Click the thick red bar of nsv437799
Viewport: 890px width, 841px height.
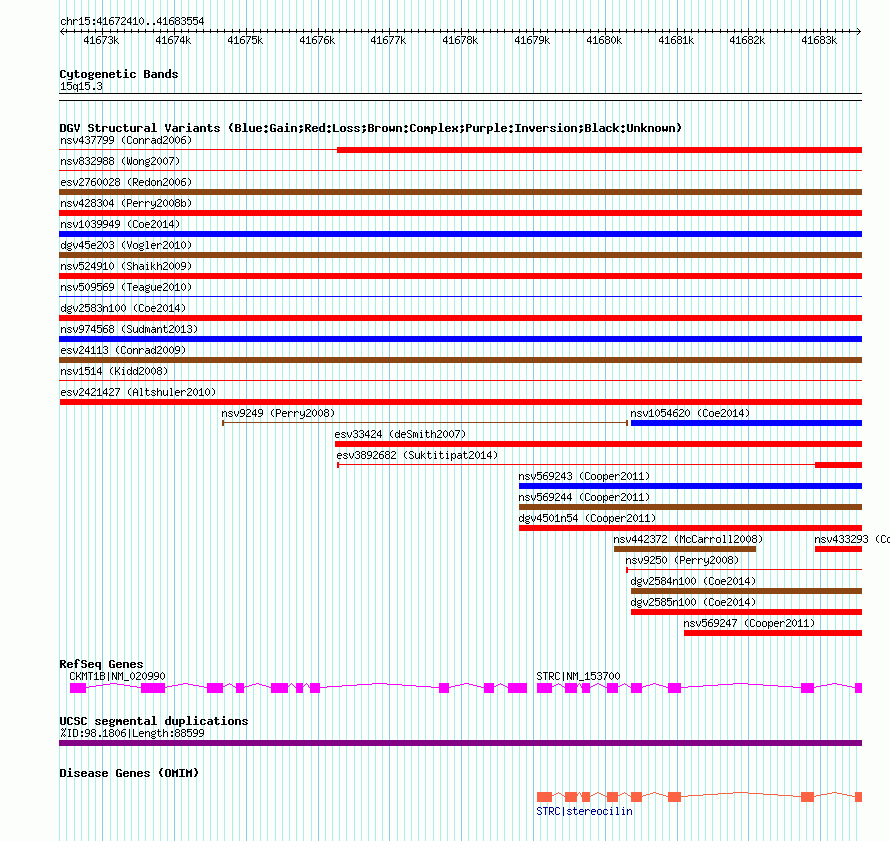(599, 150)
